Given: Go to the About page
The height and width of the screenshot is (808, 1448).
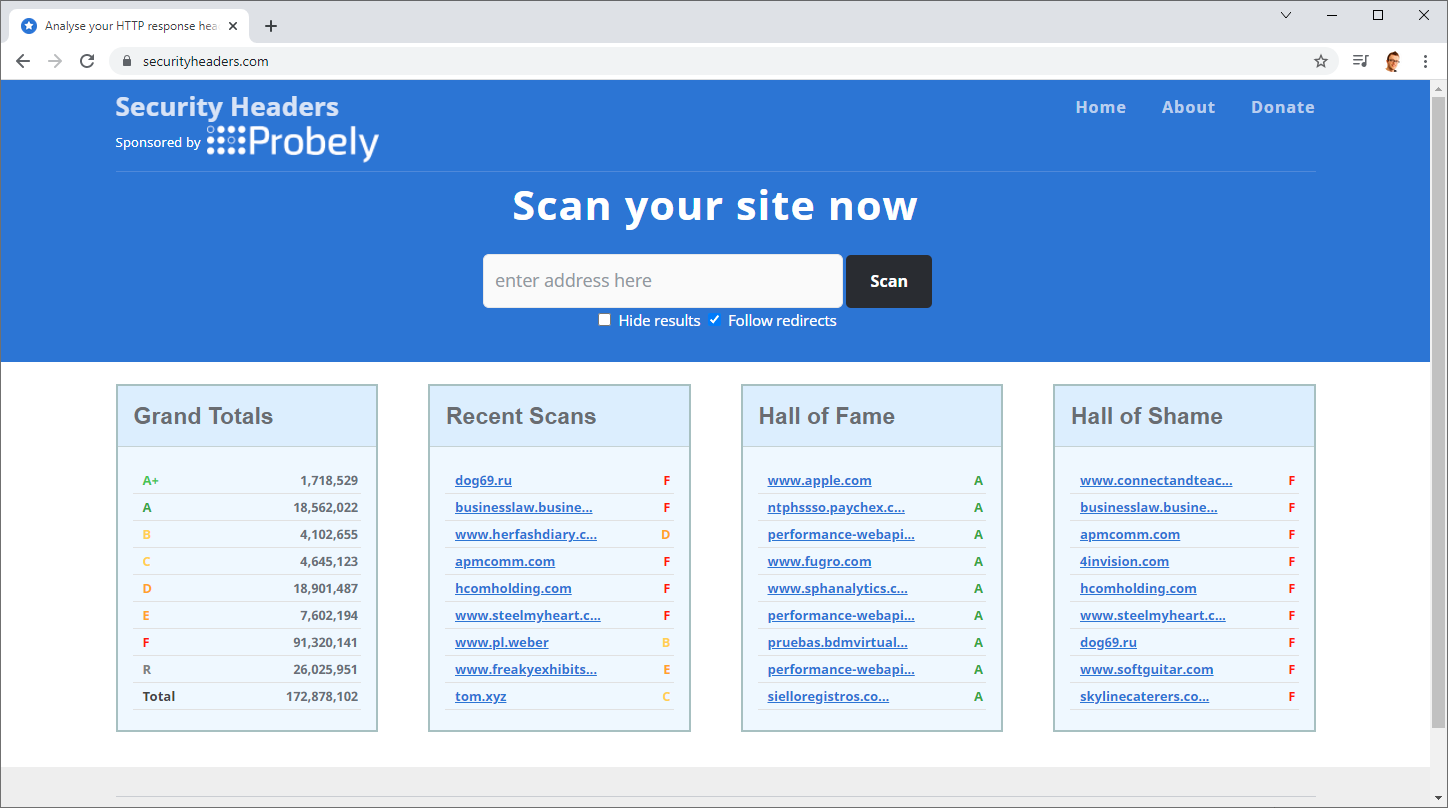Looking at the screenshot, I should (x=1188, y=107).
